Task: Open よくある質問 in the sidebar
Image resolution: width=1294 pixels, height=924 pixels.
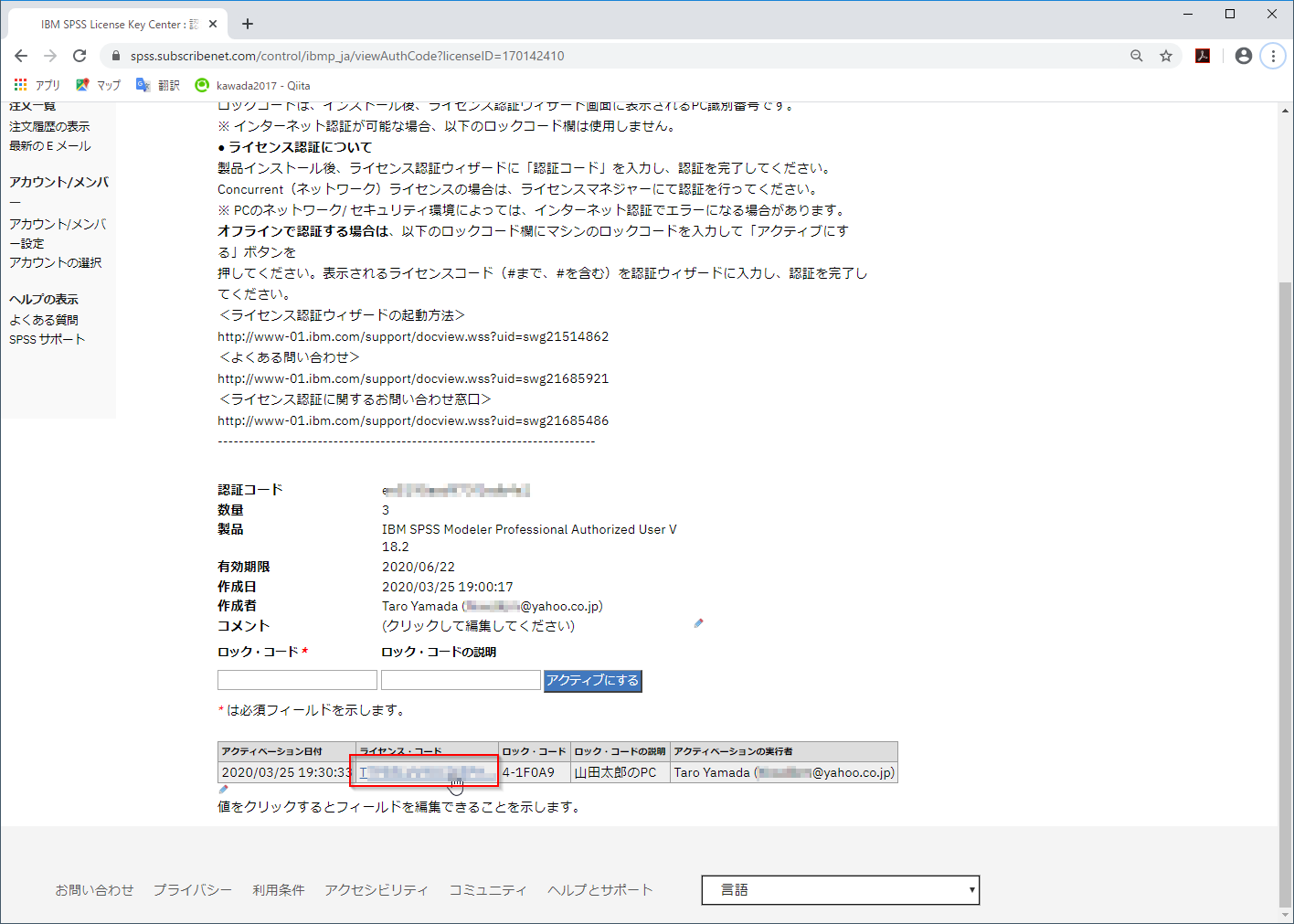Action: tap(44, 320)
